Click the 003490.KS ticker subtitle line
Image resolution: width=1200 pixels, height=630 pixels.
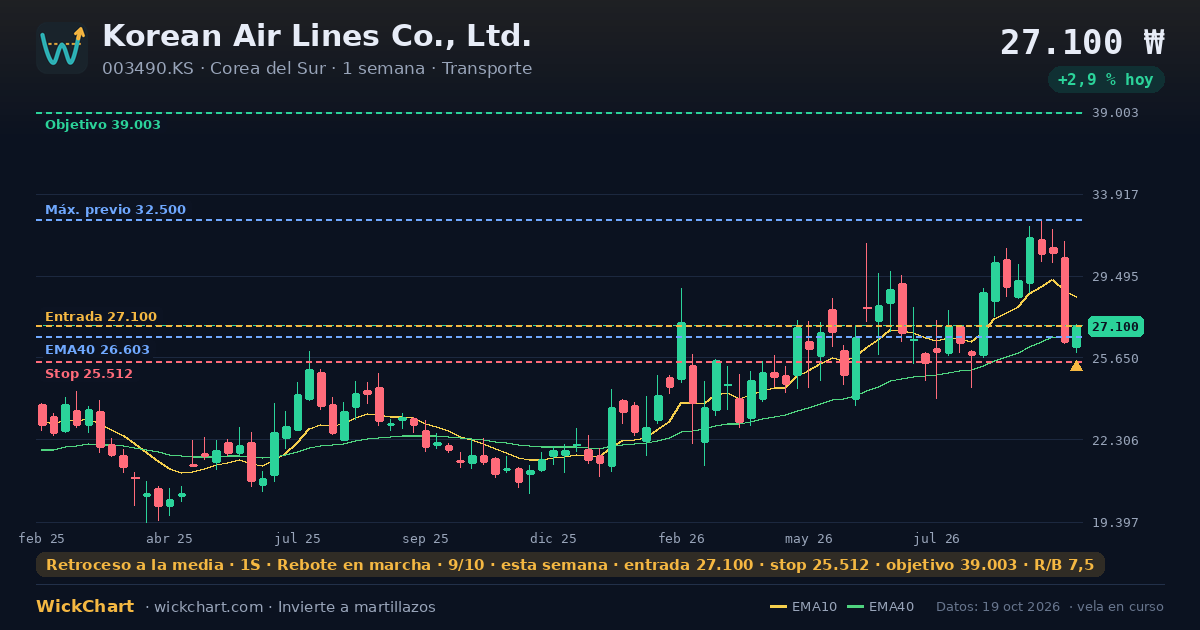317,69
